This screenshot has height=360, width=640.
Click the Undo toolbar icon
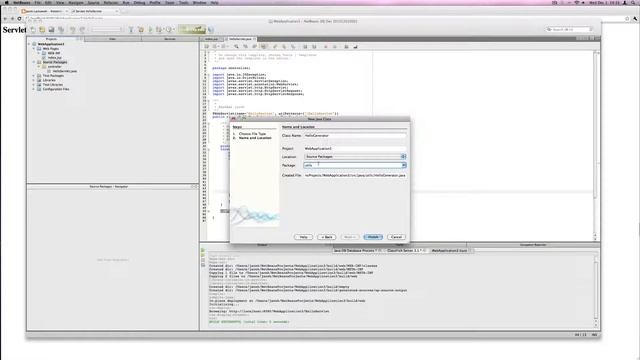click(73, 29)
